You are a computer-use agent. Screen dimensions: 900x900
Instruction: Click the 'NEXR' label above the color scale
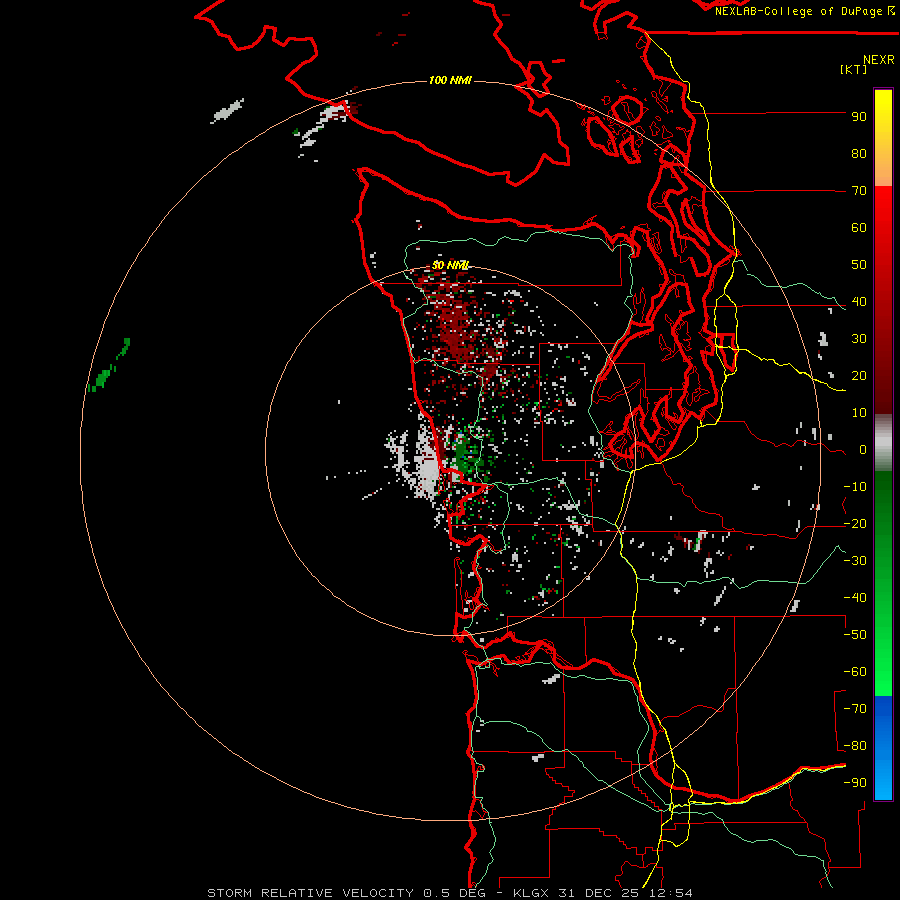pos(878,60)
